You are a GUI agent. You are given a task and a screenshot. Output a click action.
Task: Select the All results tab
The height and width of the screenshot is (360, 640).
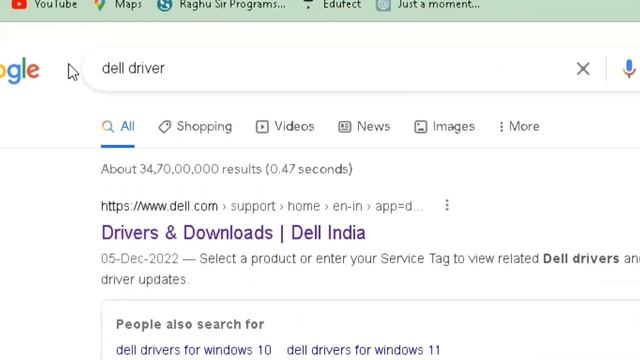click(x=118, y=127)
